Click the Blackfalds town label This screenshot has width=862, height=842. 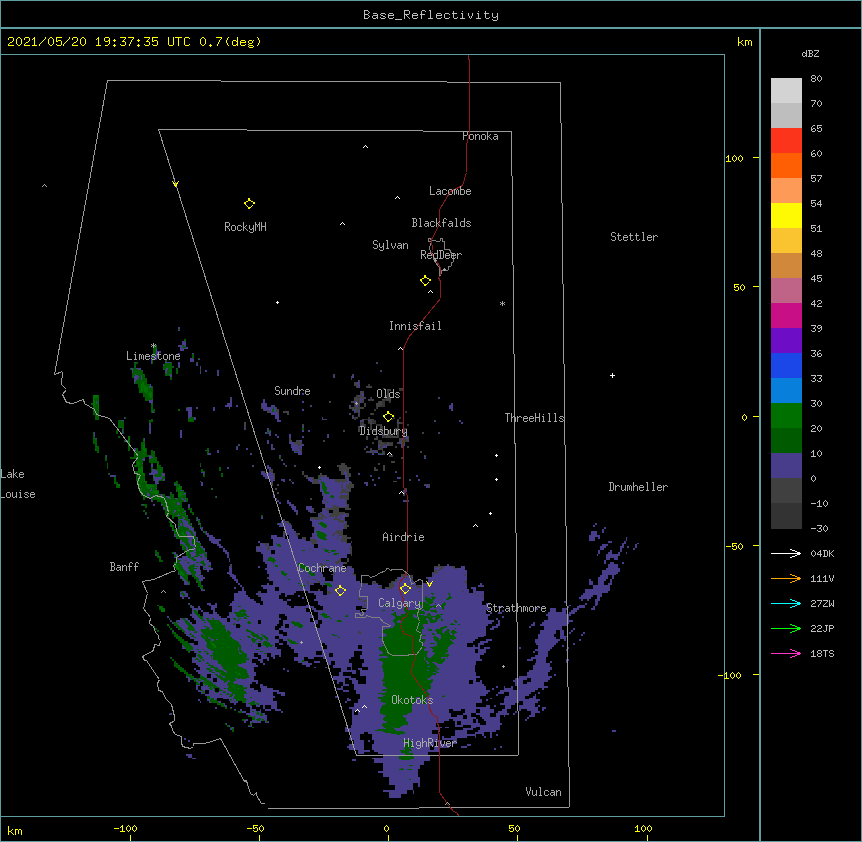[441, 223]
